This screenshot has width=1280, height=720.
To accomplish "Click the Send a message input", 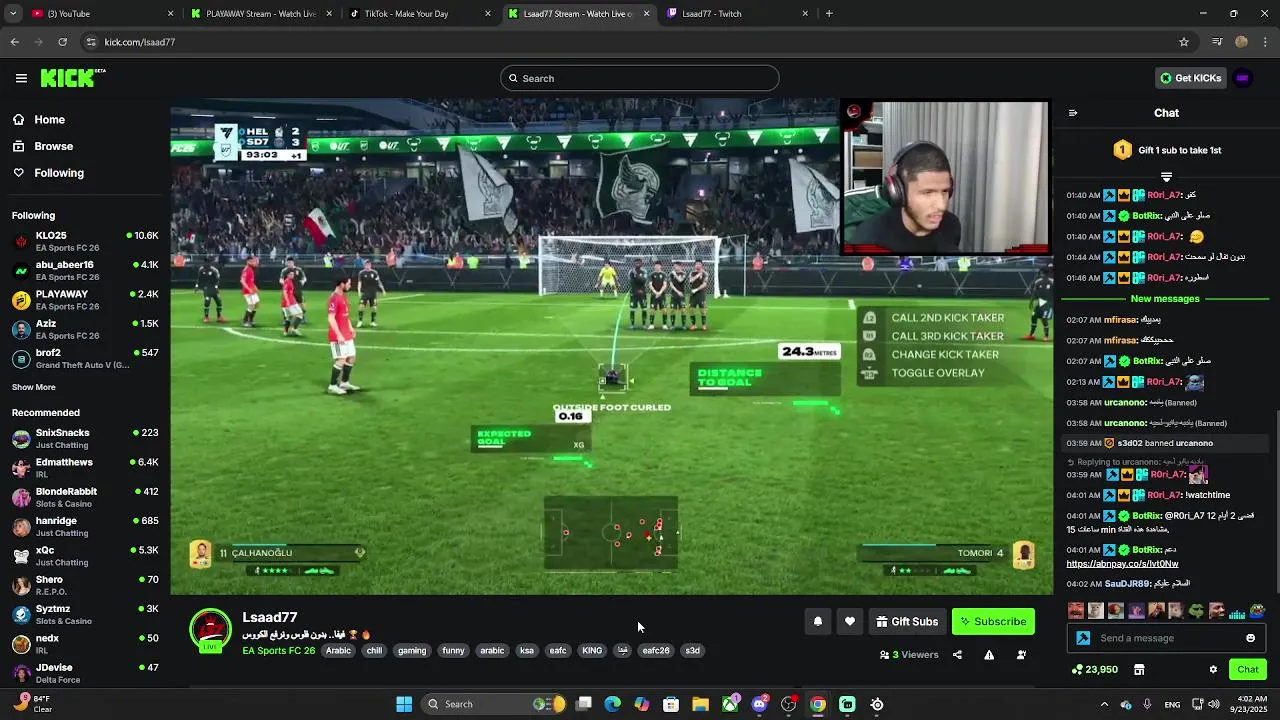I will (x=1167, y=638).
